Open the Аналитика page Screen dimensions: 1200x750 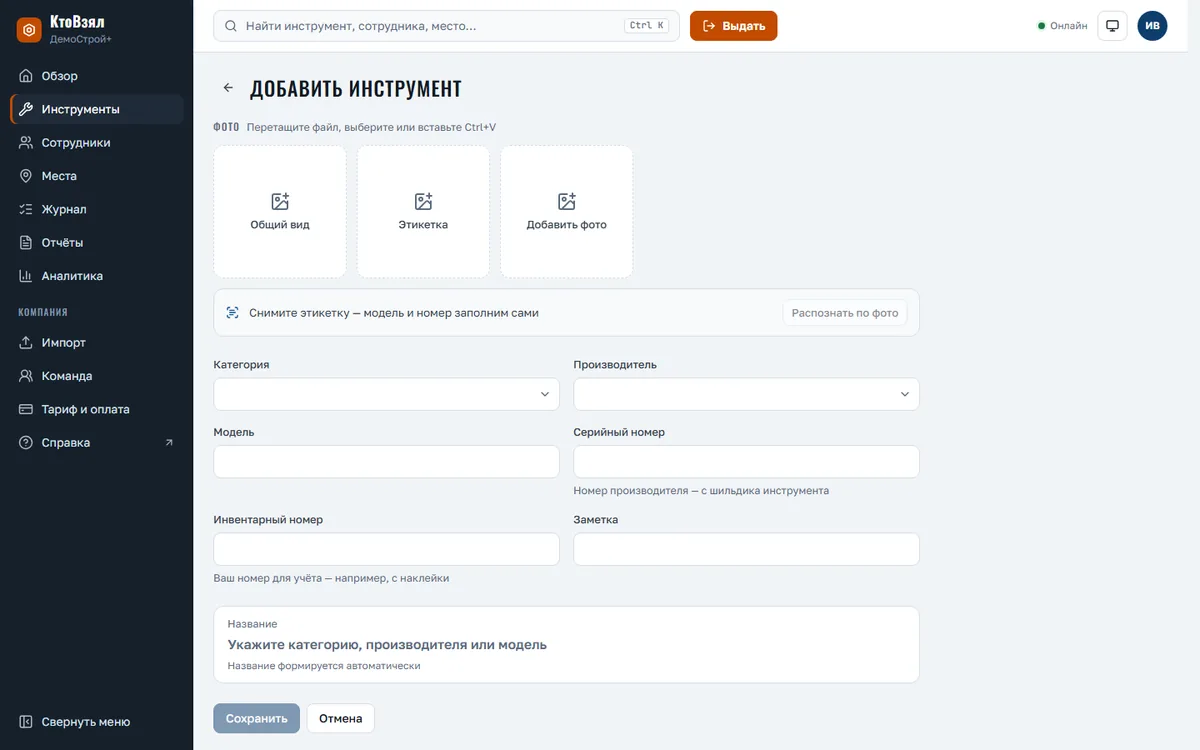click(97, 276)
